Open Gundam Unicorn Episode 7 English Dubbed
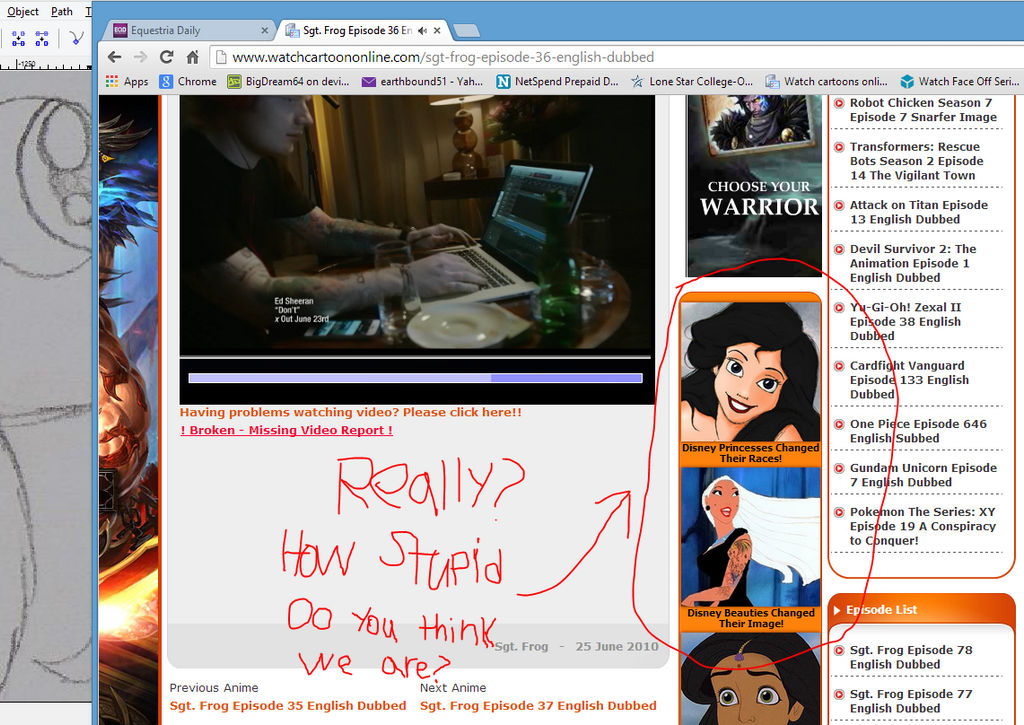The image size is (1024, 725). click(x=923, y=475)
